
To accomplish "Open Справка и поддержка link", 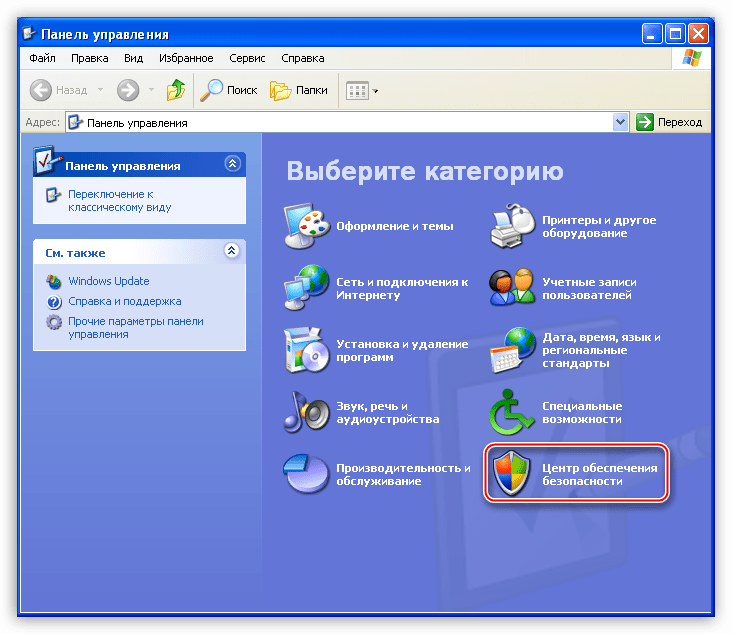I will 125,302.
